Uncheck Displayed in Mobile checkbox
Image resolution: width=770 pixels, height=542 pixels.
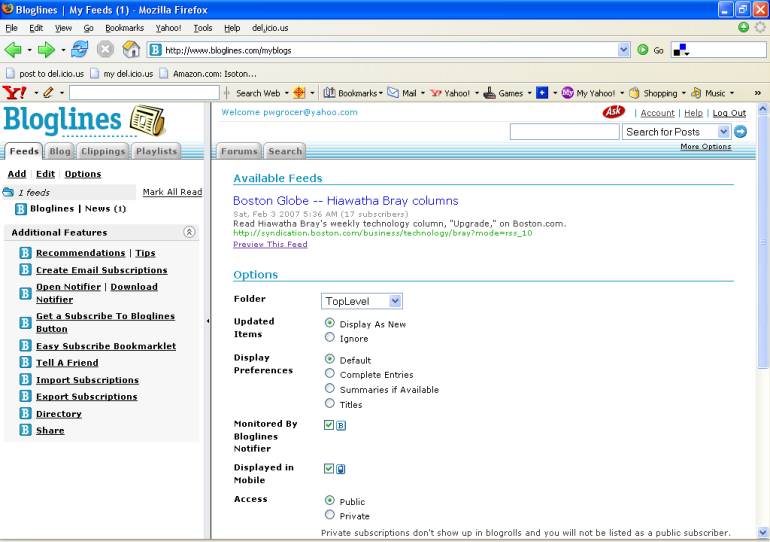329,469
